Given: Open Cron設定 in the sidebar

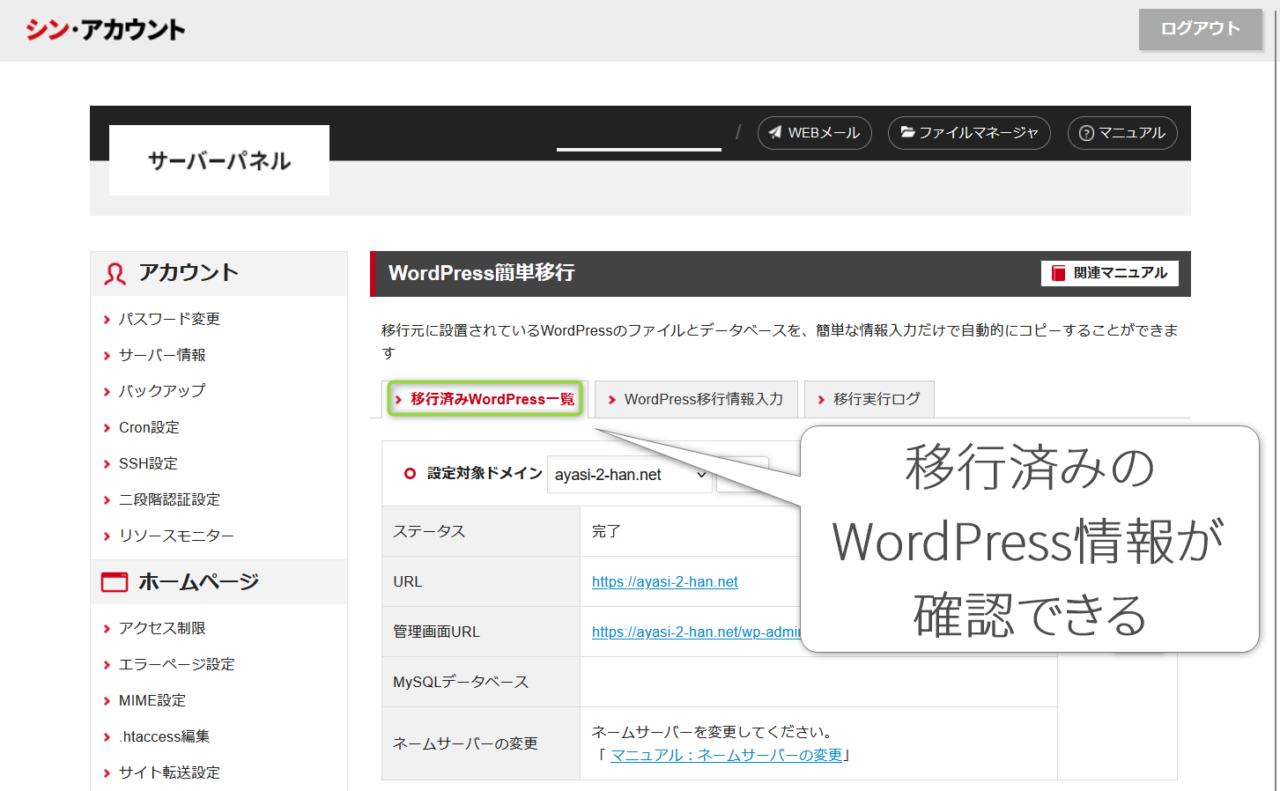Looking at the screenshot, I should tap(149, 427).
